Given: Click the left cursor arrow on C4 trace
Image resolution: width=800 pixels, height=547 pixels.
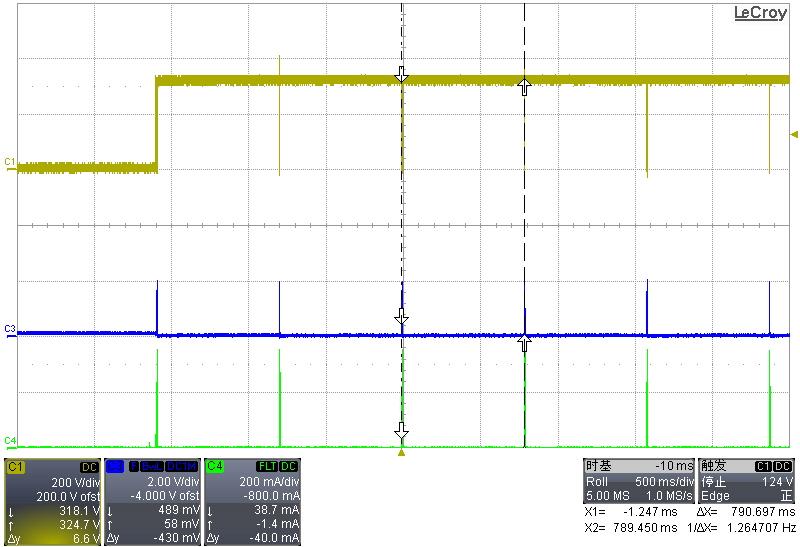Looking at the screenshot, I should (x=402, y=430).
